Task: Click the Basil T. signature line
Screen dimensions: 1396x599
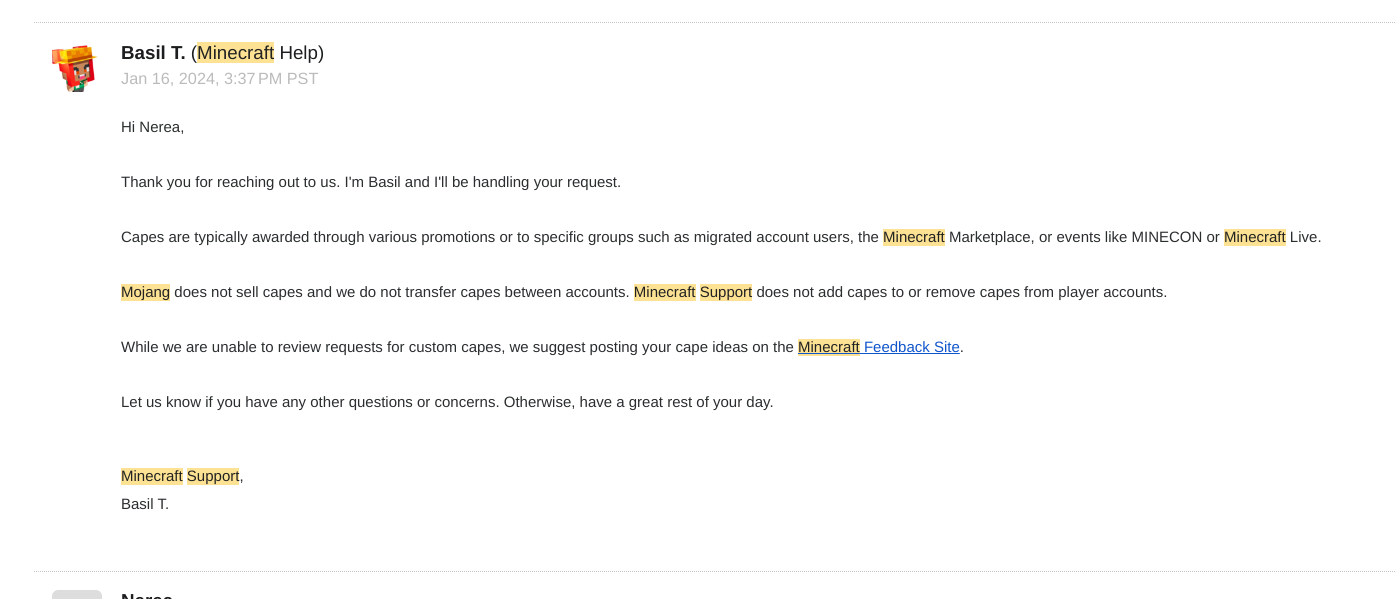Action: [145, 504]
